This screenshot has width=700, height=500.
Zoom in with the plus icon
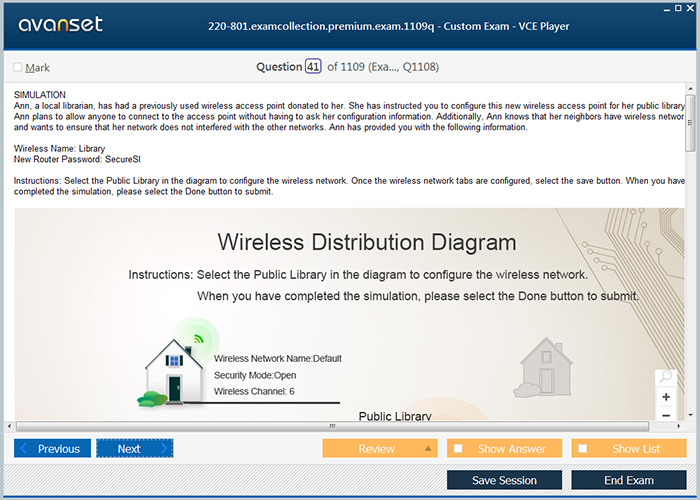(x=666, y=397)
